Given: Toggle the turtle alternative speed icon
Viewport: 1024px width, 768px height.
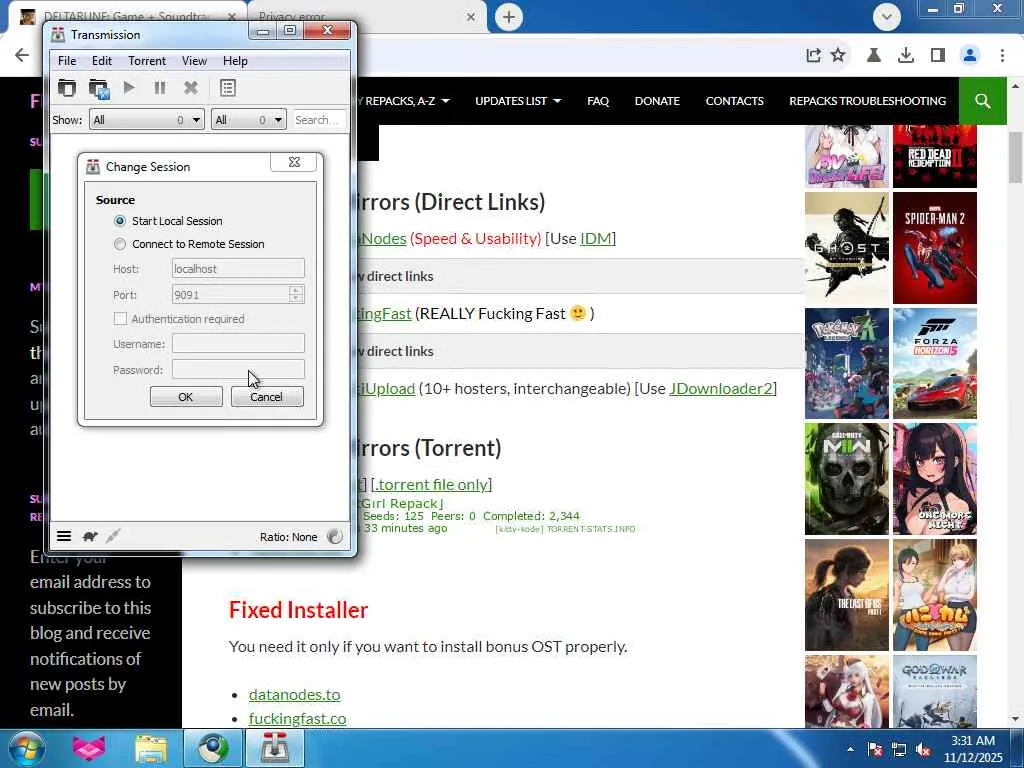Looking at the screenshot, I should pyautogui.click(x=90, y=536).
